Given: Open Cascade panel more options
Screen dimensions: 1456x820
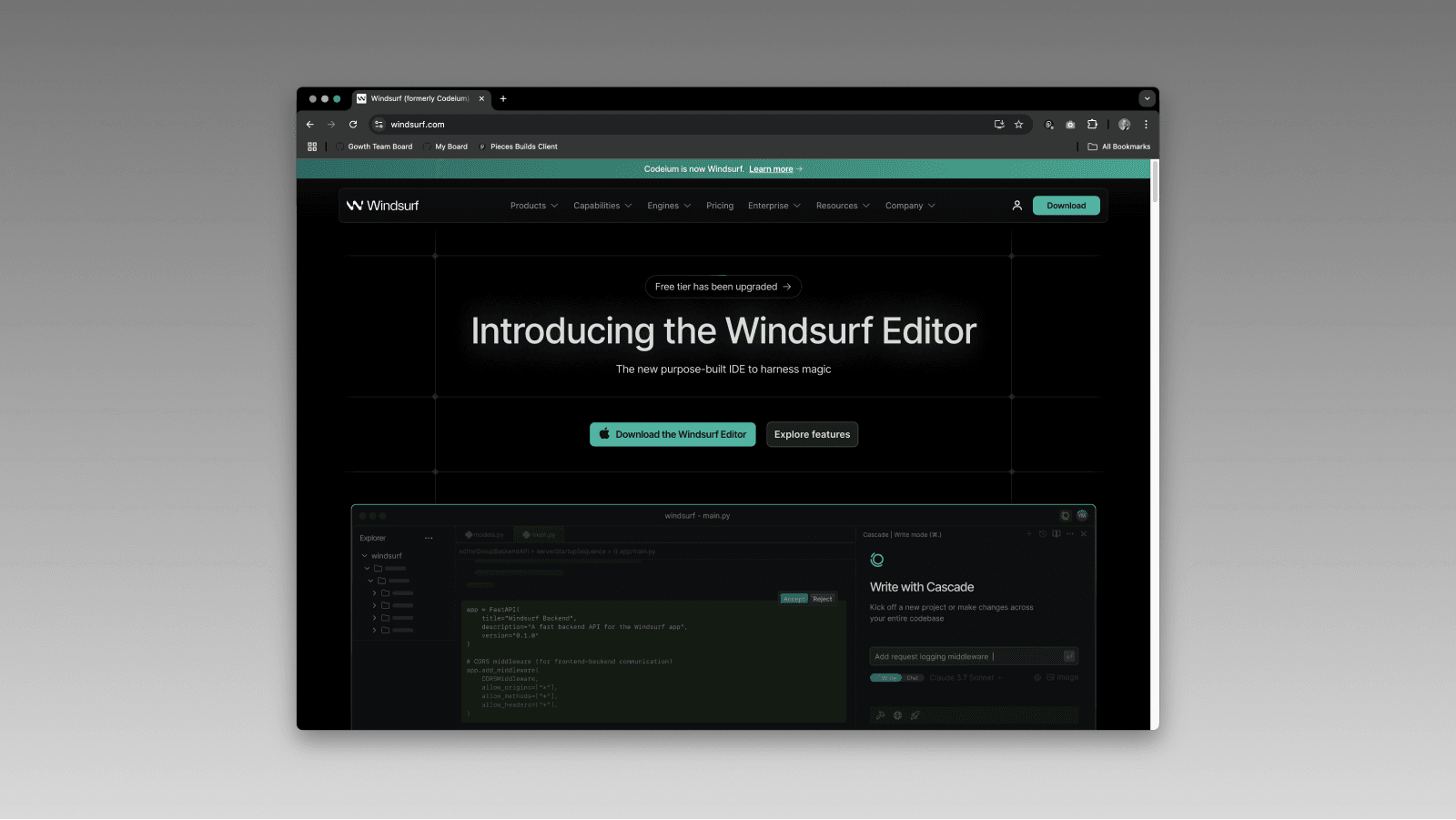Looking at the screenshot, I should coord(1070,534).
